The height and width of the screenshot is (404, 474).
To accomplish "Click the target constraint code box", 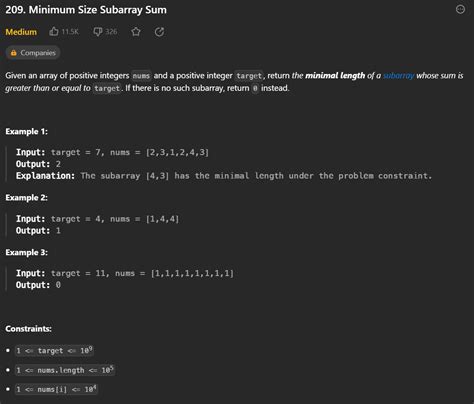I will (54, 351).
